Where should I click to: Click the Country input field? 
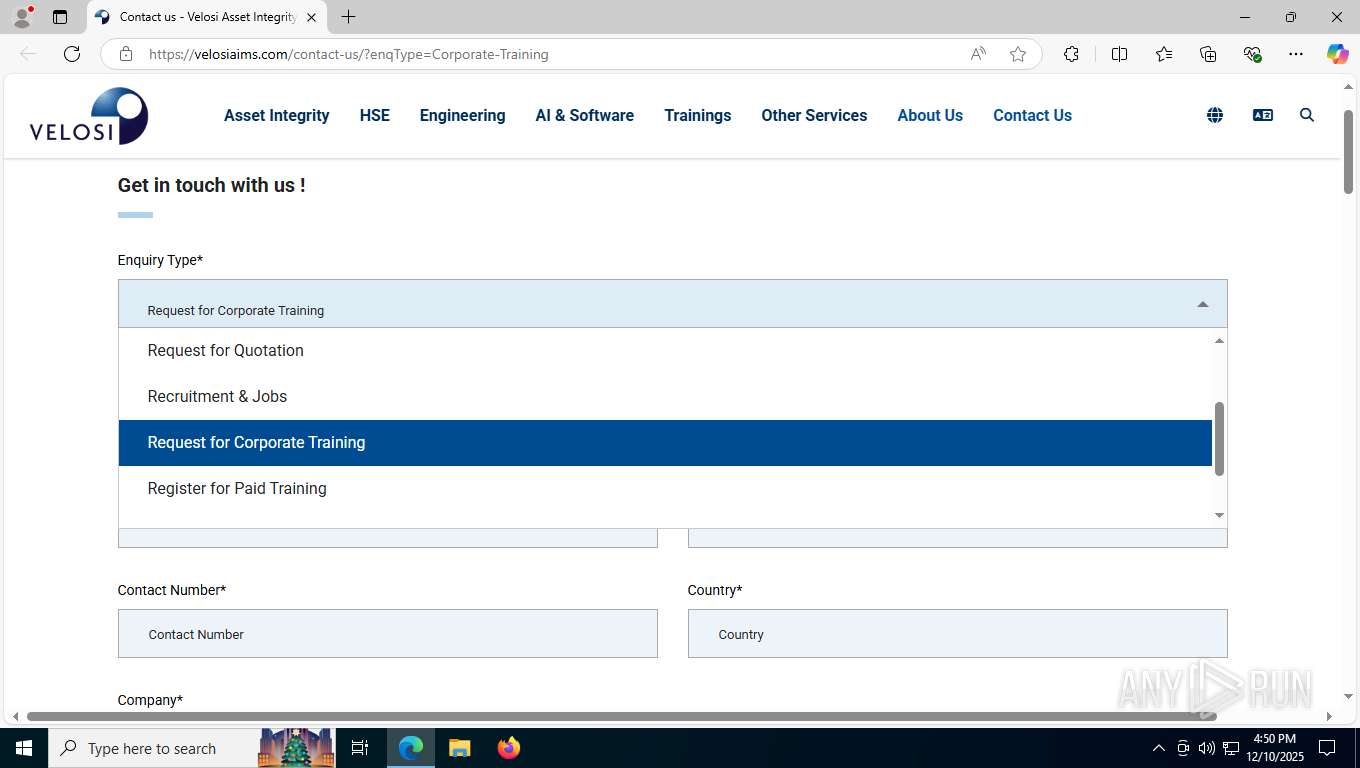(958, 634)
